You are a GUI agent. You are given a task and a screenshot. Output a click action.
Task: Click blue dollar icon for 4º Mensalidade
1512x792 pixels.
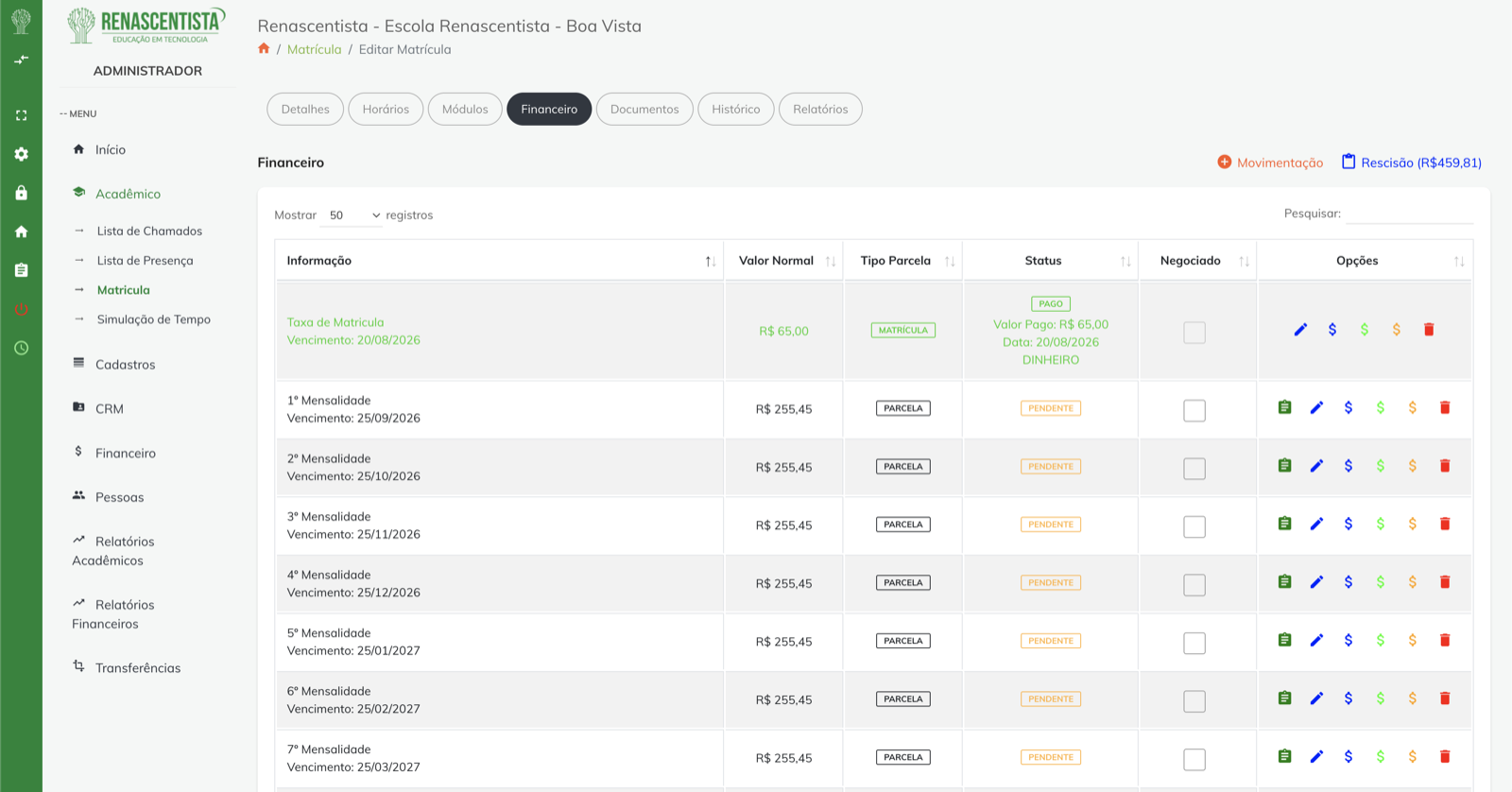tap(1349, 582)
